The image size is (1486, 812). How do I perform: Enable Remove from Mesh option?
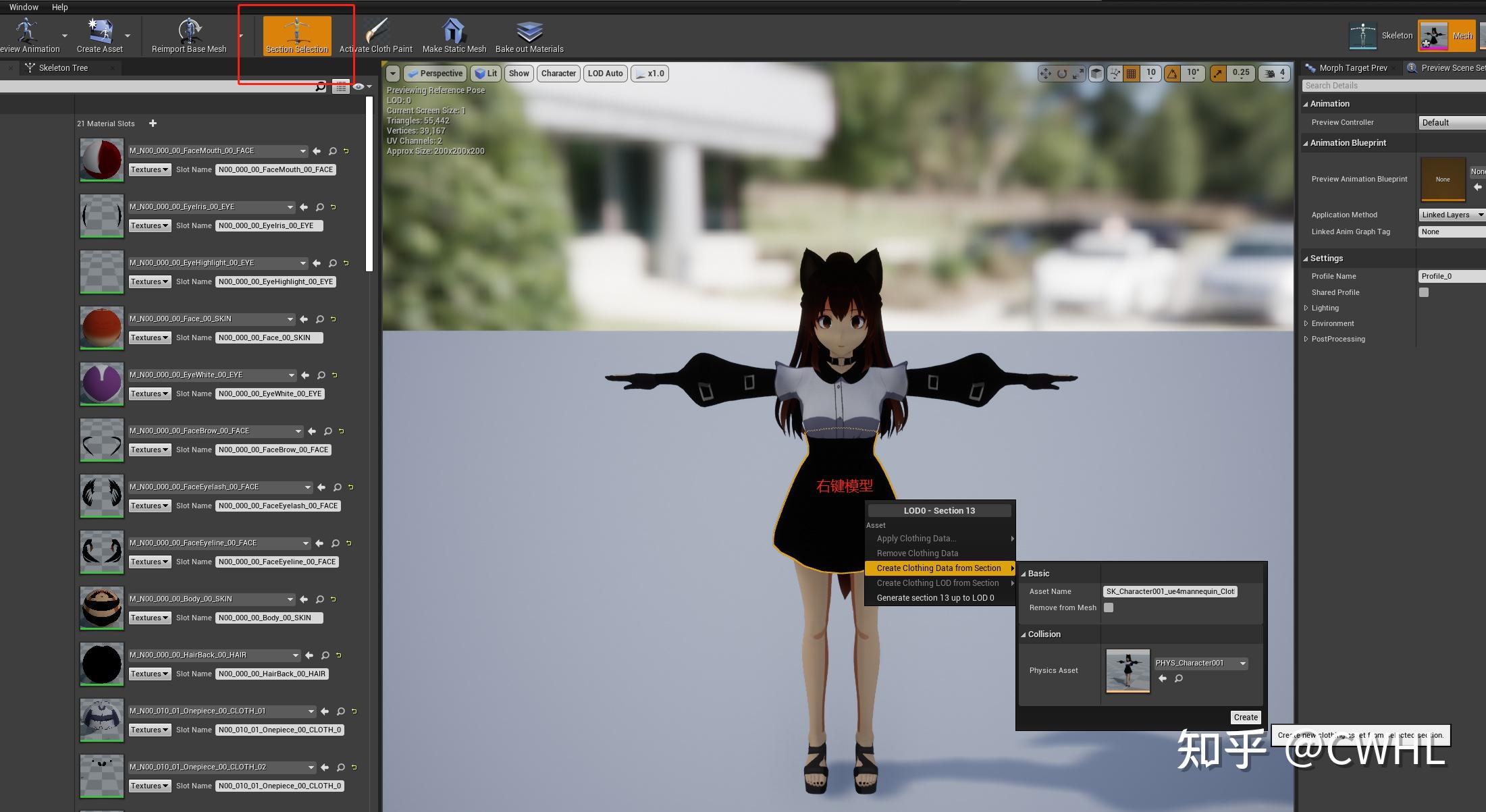pos(1108,607)
